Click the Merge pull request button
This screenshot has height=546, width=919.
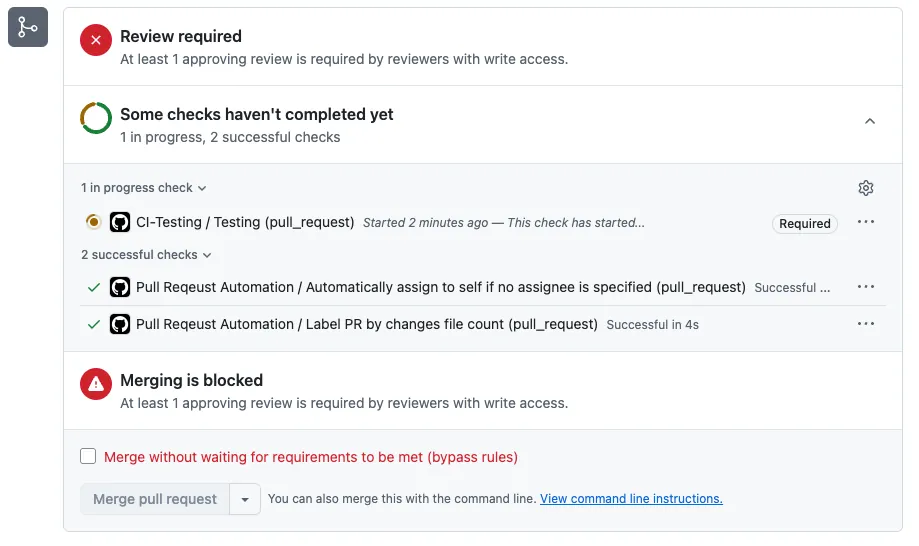pos(155,499)
